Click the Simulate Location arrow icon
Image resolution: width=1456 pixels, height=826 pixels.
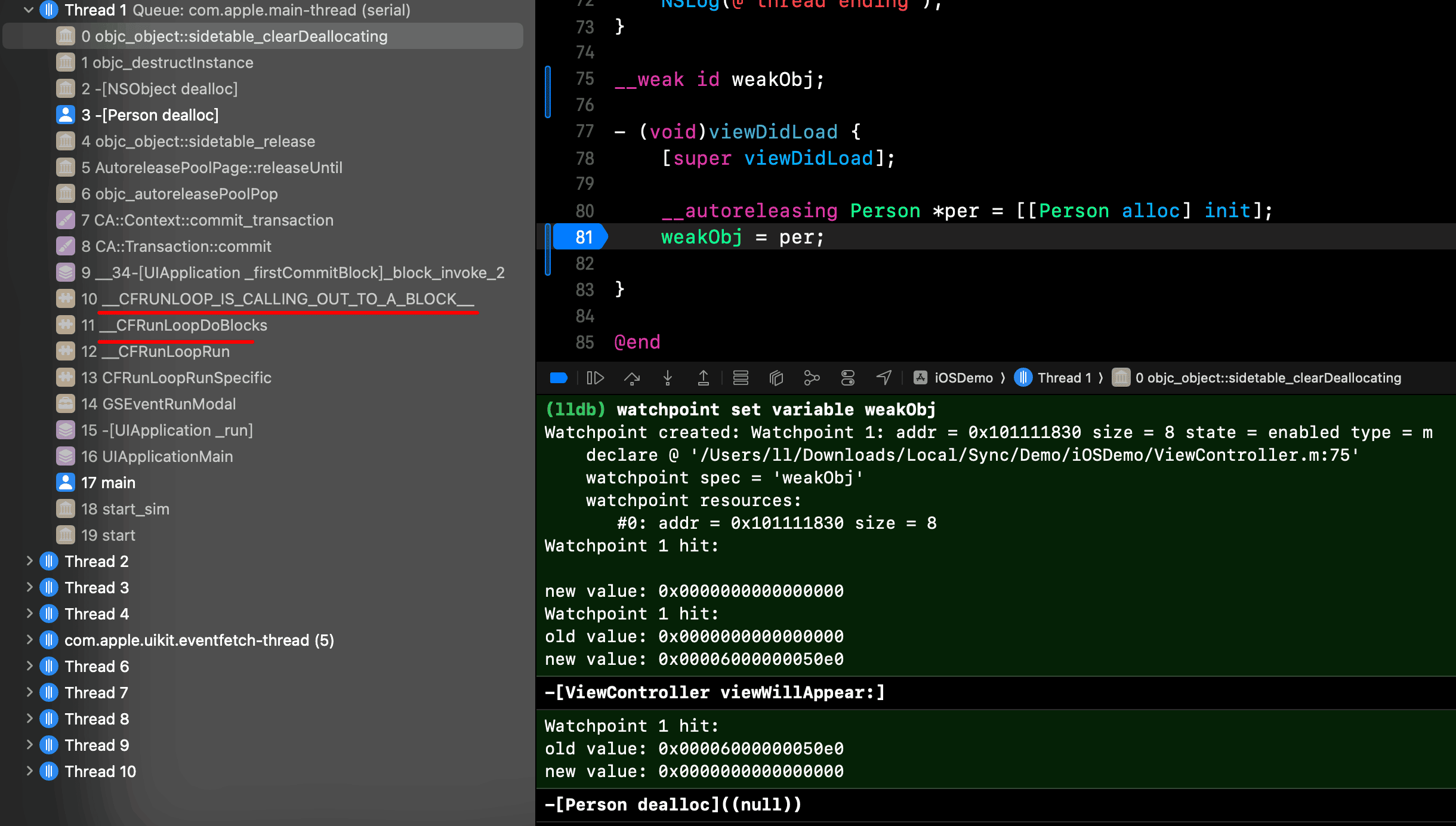coord(884,378)
